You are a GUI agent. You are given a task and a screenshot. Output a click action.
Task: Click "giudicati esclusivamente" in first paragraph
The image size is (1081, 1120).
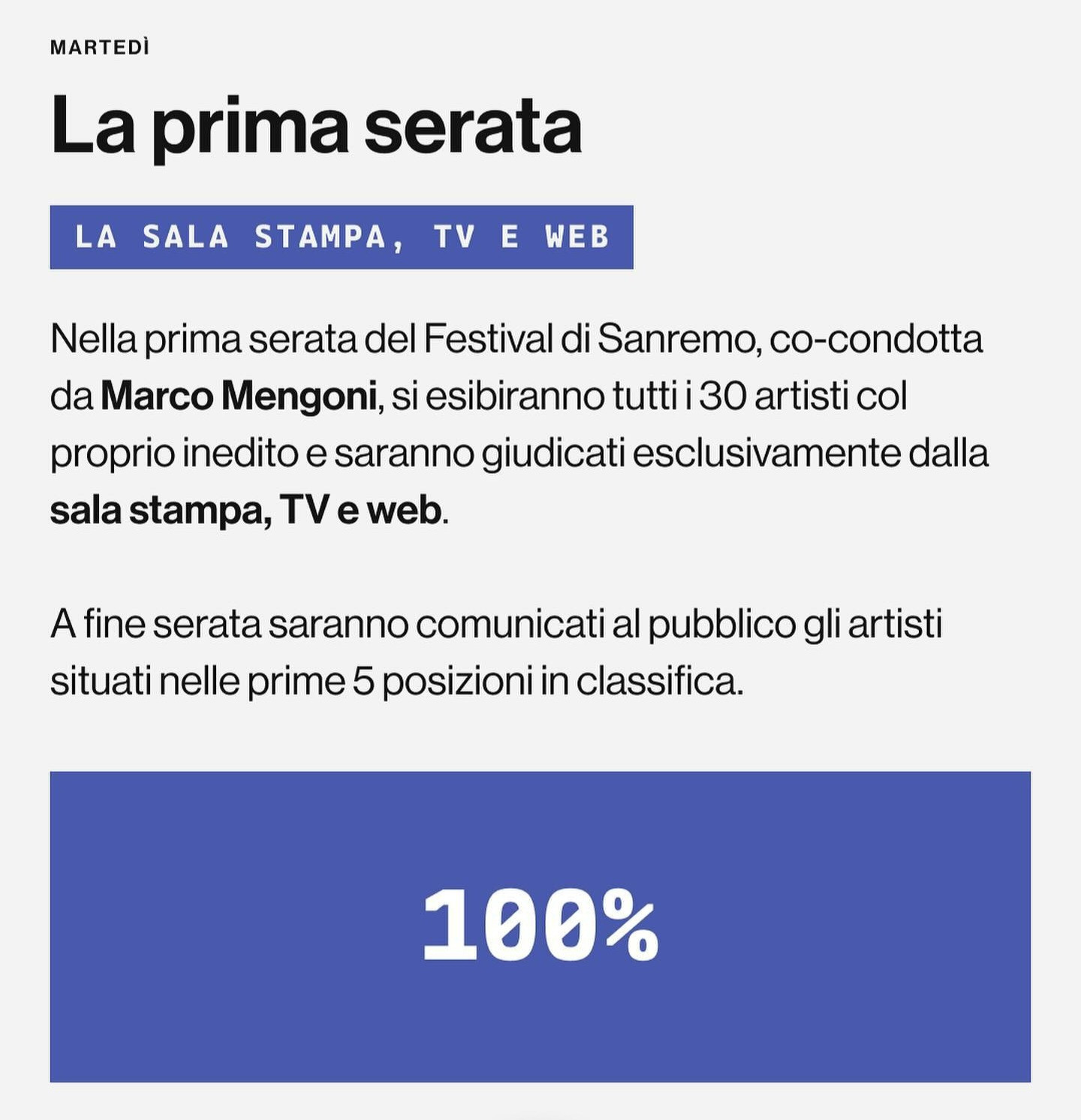click(691, 453)
